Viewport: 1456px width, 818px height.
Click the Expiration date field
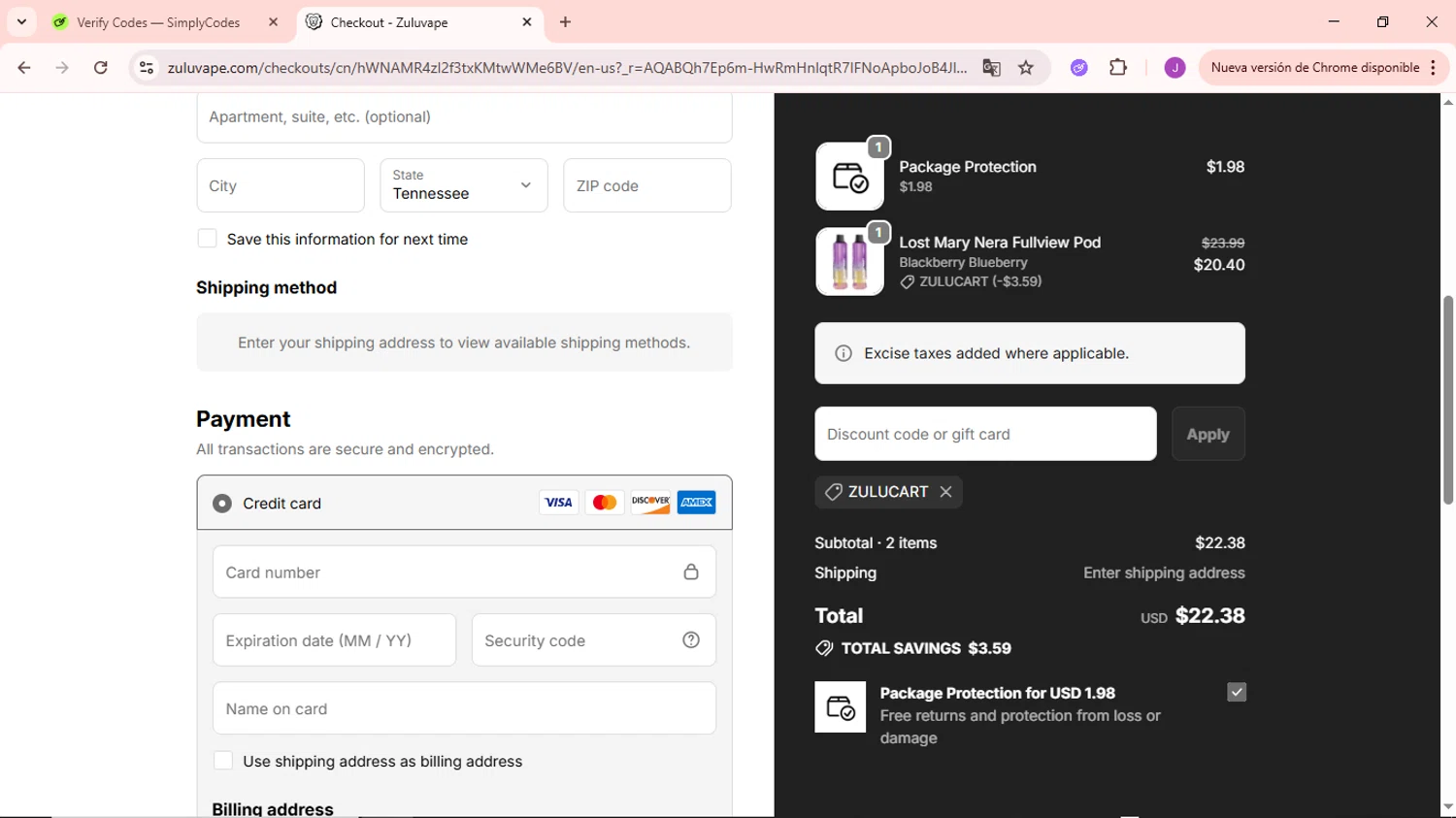point(334,640)
